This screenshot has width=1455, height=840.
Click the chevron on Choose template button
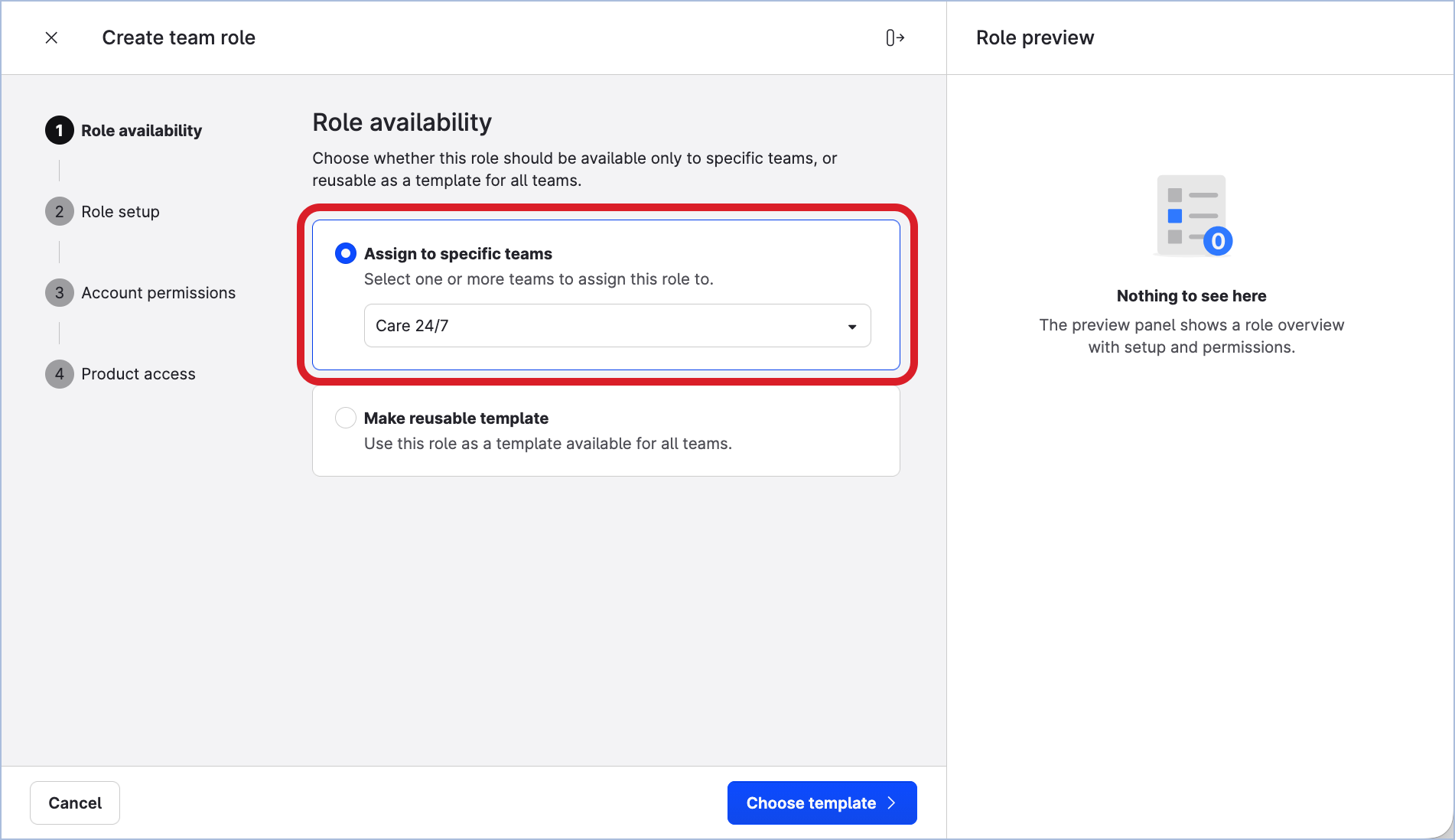891,803
